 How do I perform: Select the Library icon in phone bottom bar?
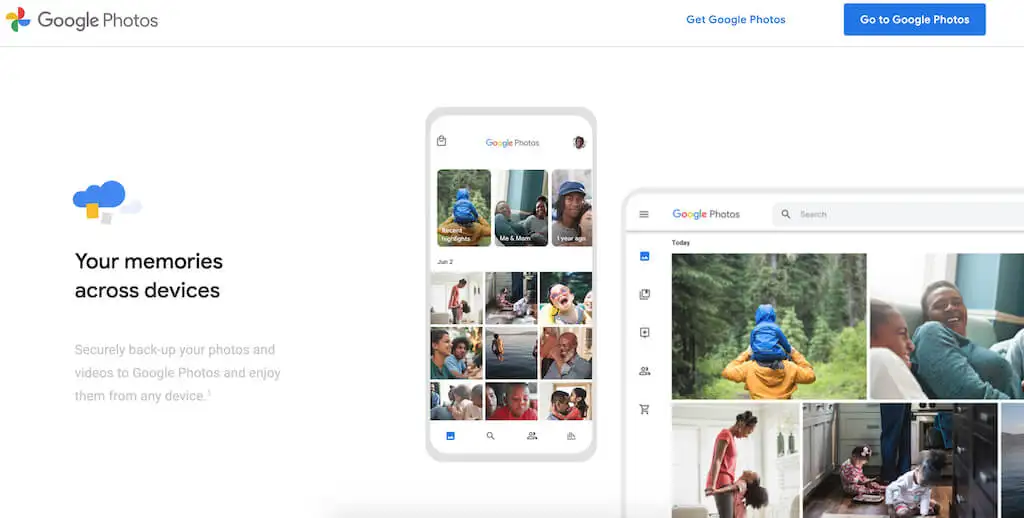pos(571,436)
